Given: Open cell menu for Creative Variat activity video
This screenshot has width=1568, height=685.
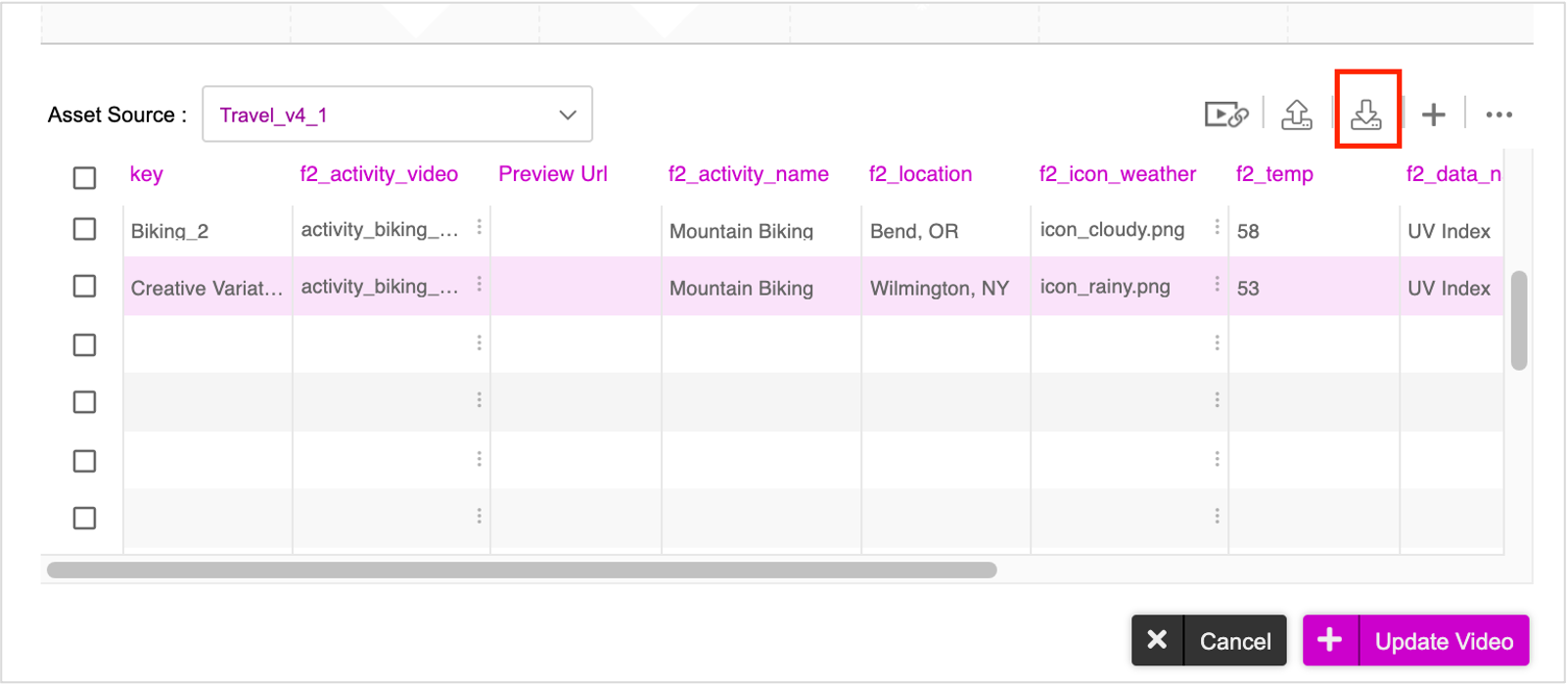Looking at the screenshot, I should (479, 284).
